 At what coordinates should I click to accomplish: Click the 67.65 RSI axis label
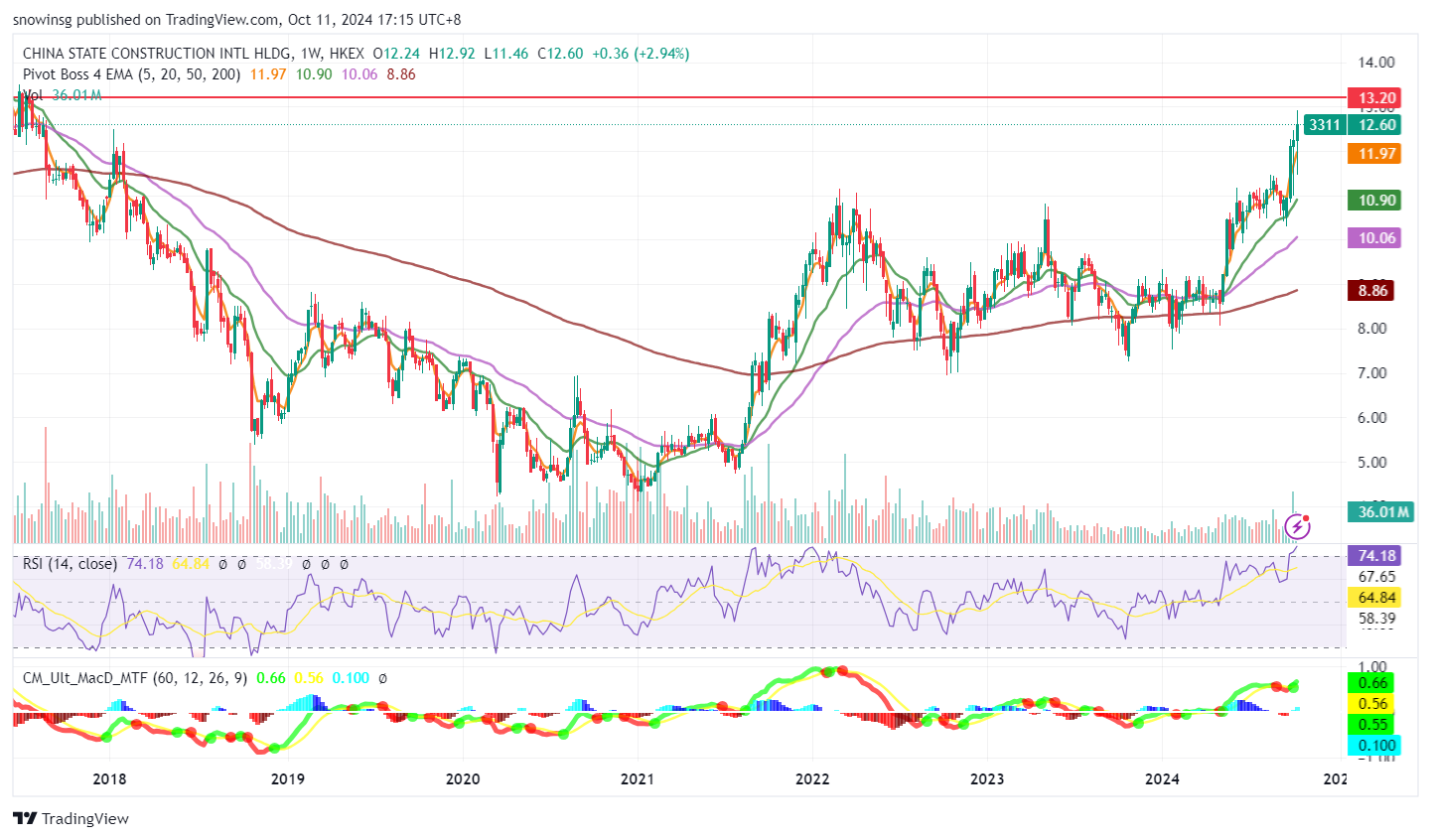click(x=1377, y=577)
